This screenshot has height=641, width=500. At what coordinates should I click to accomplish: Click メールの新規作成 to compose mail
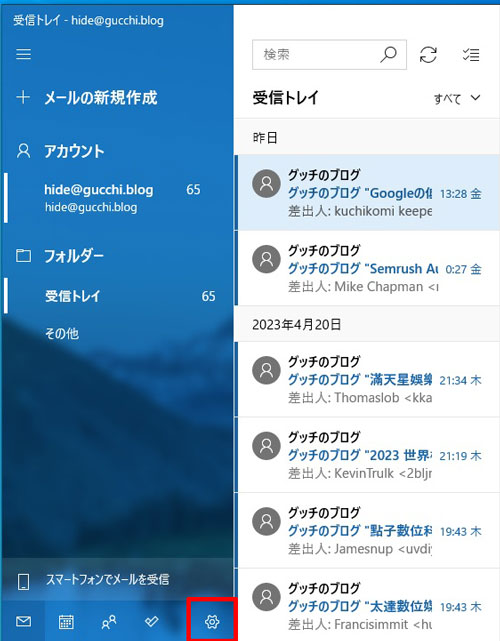click(x=101, y=97)
